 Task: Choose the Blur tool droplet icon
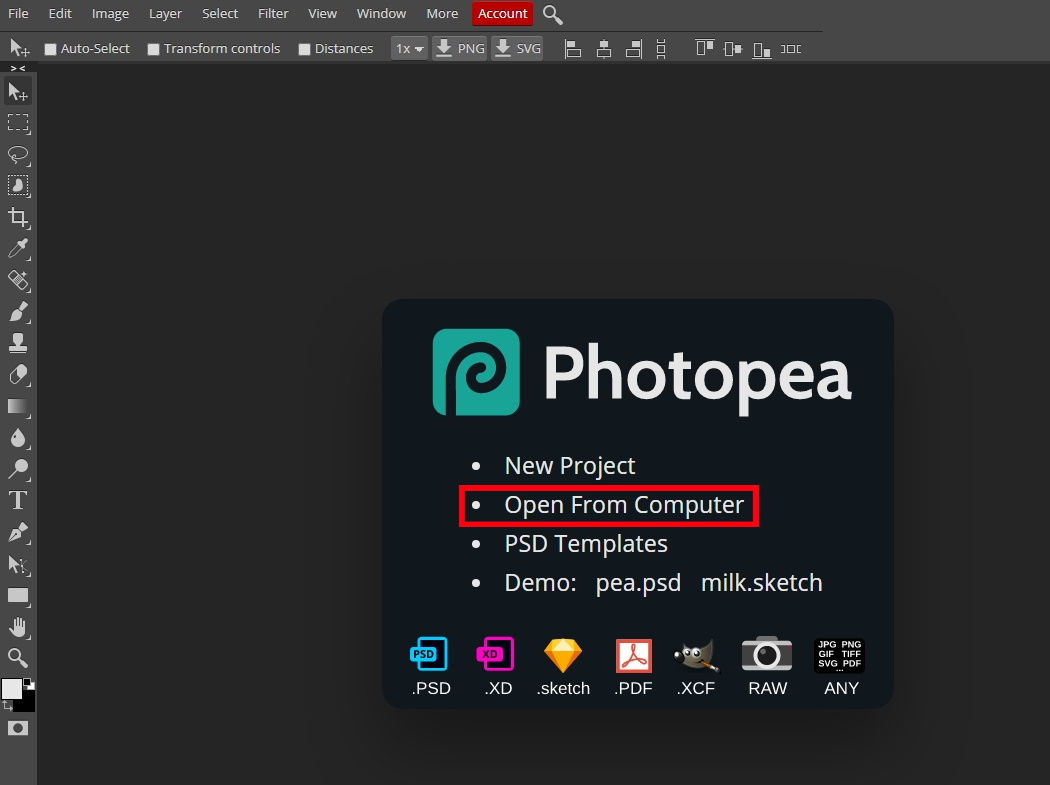18,437
